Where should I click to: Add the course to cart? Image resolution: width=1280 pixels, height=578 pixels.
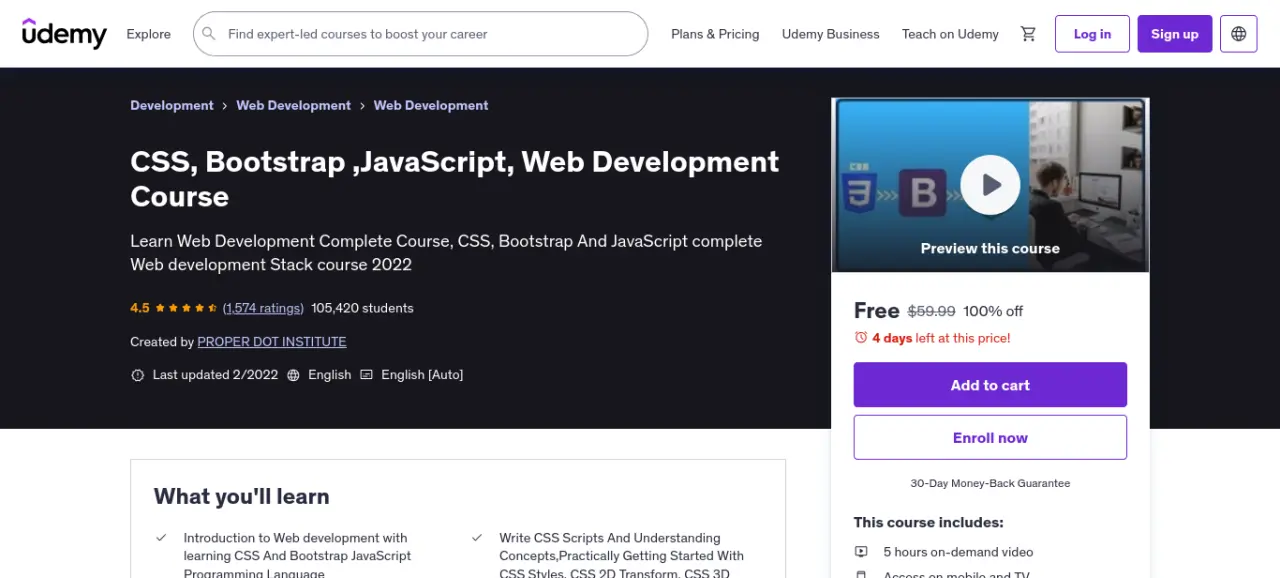(990, 385)
